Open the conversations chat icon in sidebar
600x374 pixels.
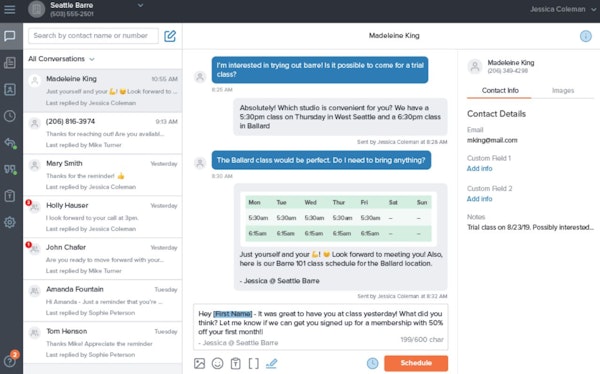[x=10, y=36]
